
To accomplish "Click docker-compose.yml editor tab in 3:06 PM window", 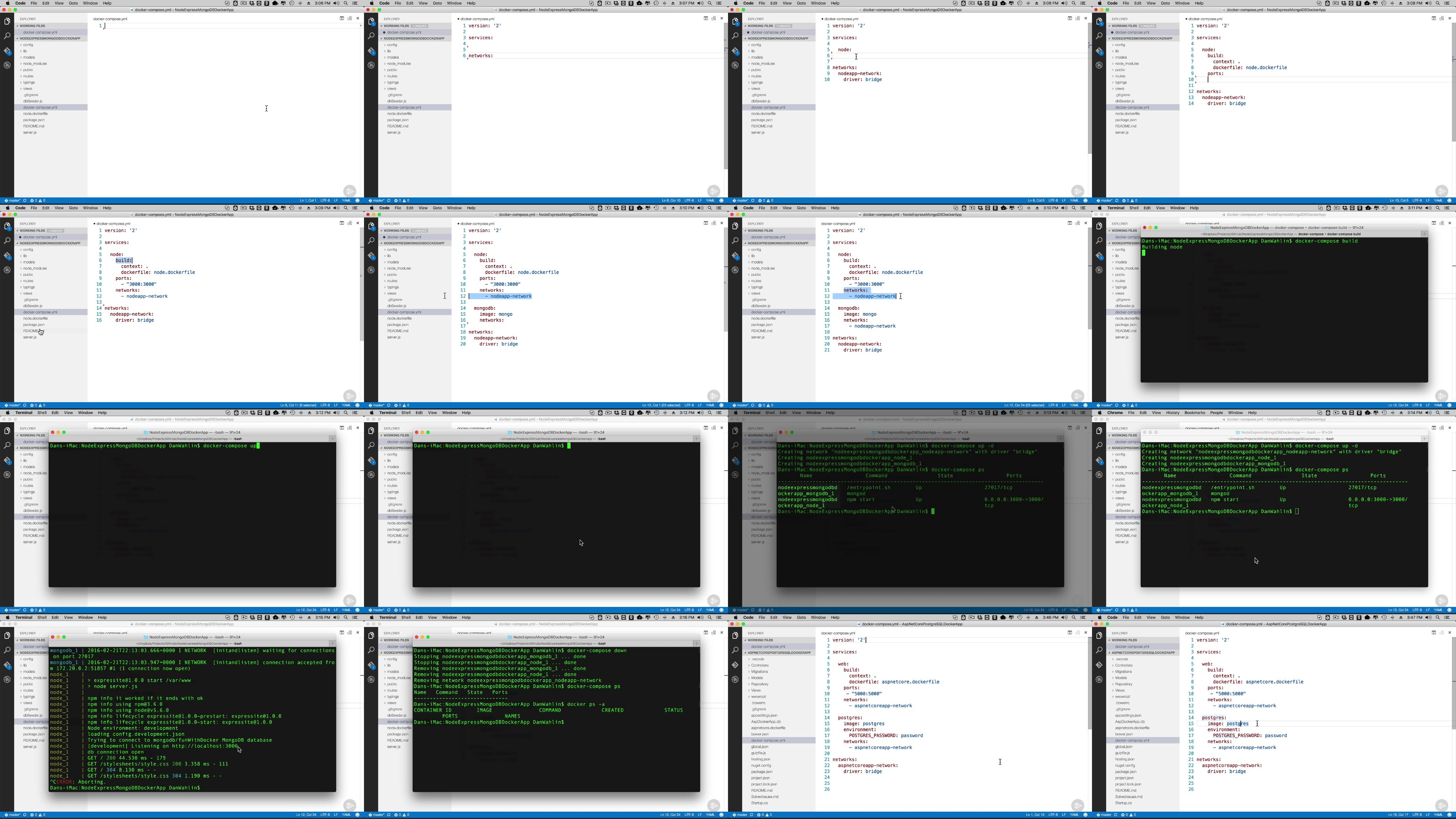I will coord(110,19).
